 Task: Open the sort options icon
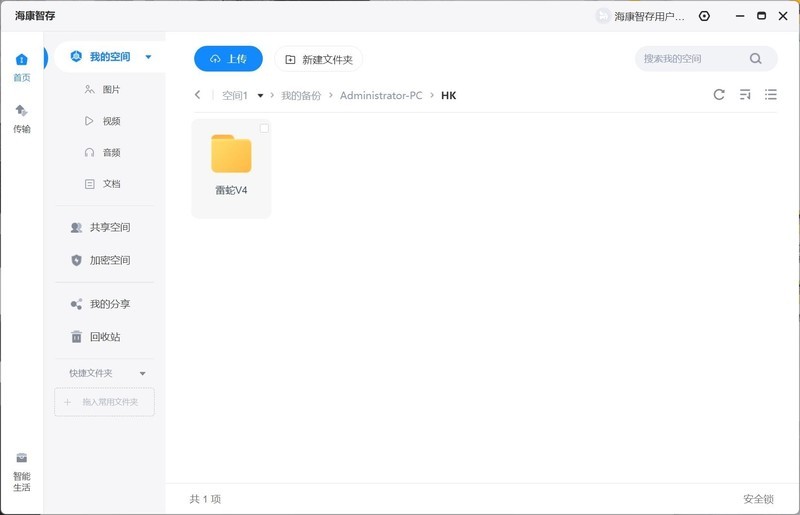click(745, 94)
